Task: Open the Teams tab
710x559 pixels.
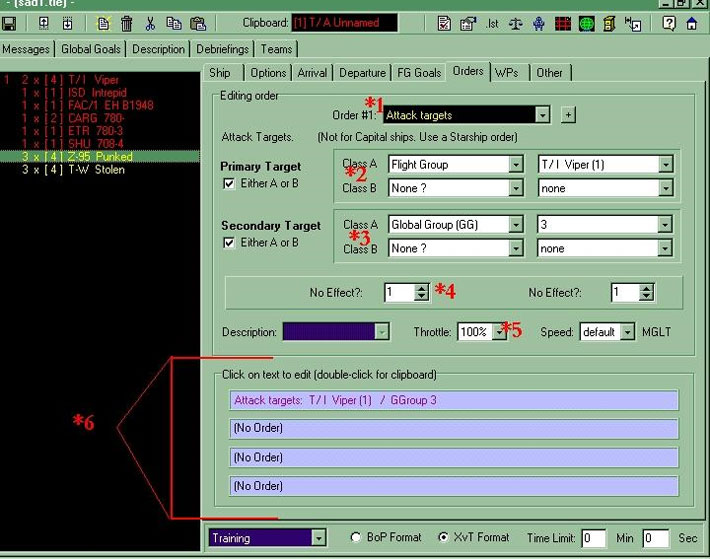Action: pos(276,49)
